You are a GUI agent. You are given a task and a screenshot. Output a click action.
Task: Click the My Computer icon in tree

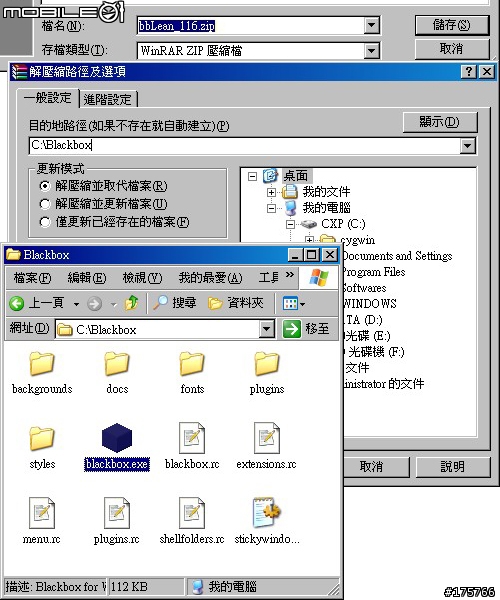click(290, 207)
